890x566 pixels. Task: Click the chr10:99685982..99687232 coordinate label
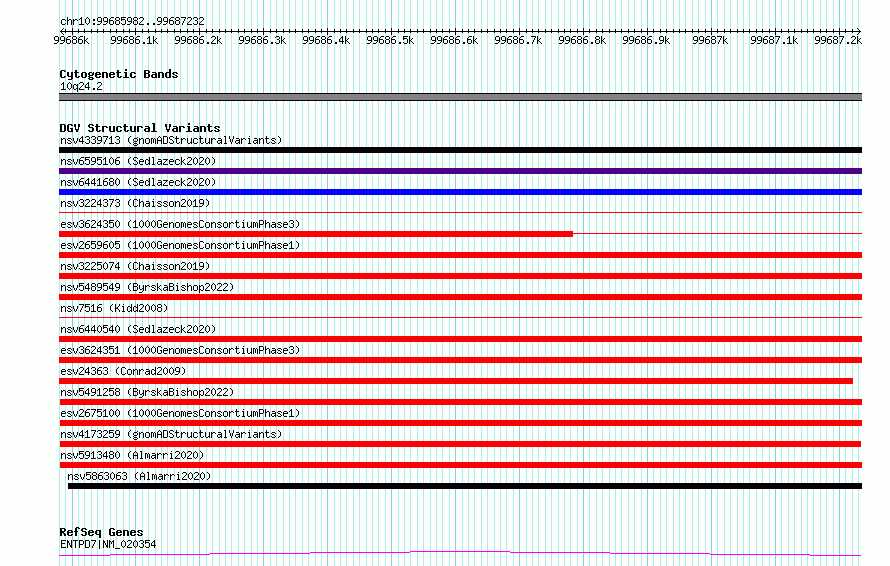click(132, 21)
